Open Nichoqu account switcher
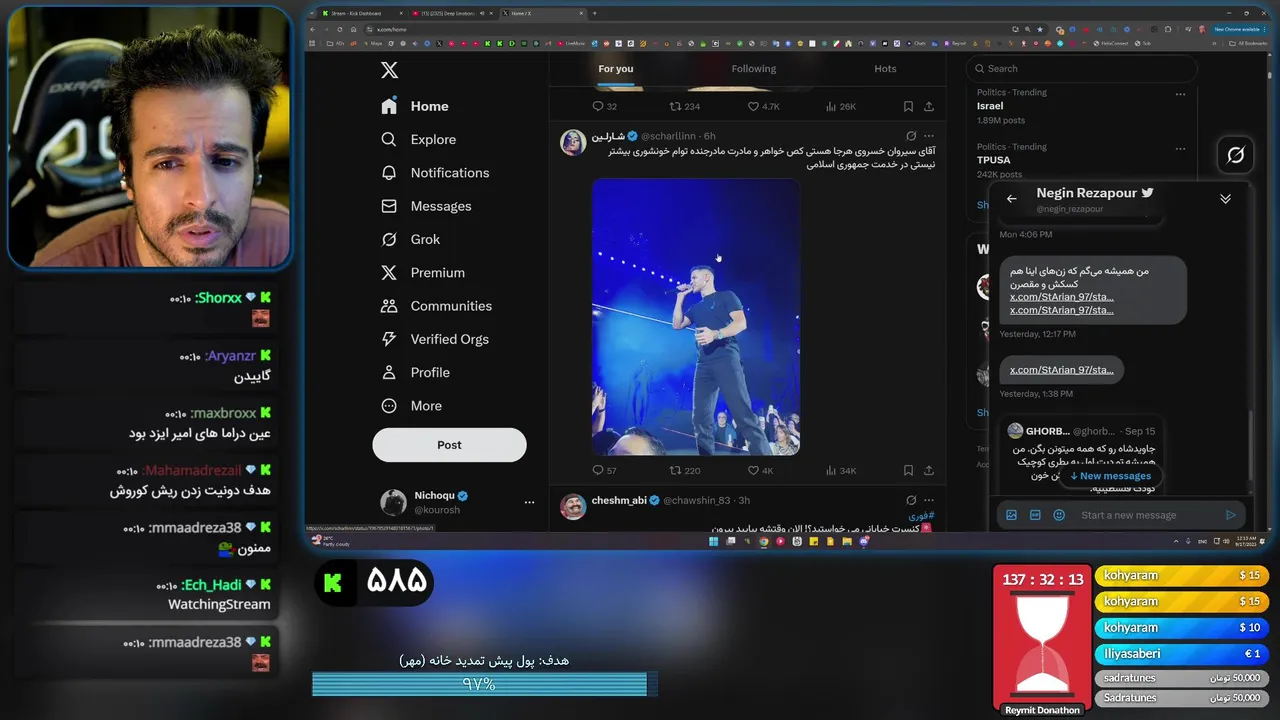The height and width of the screenshot is (720, 1280). click(449, 502)
